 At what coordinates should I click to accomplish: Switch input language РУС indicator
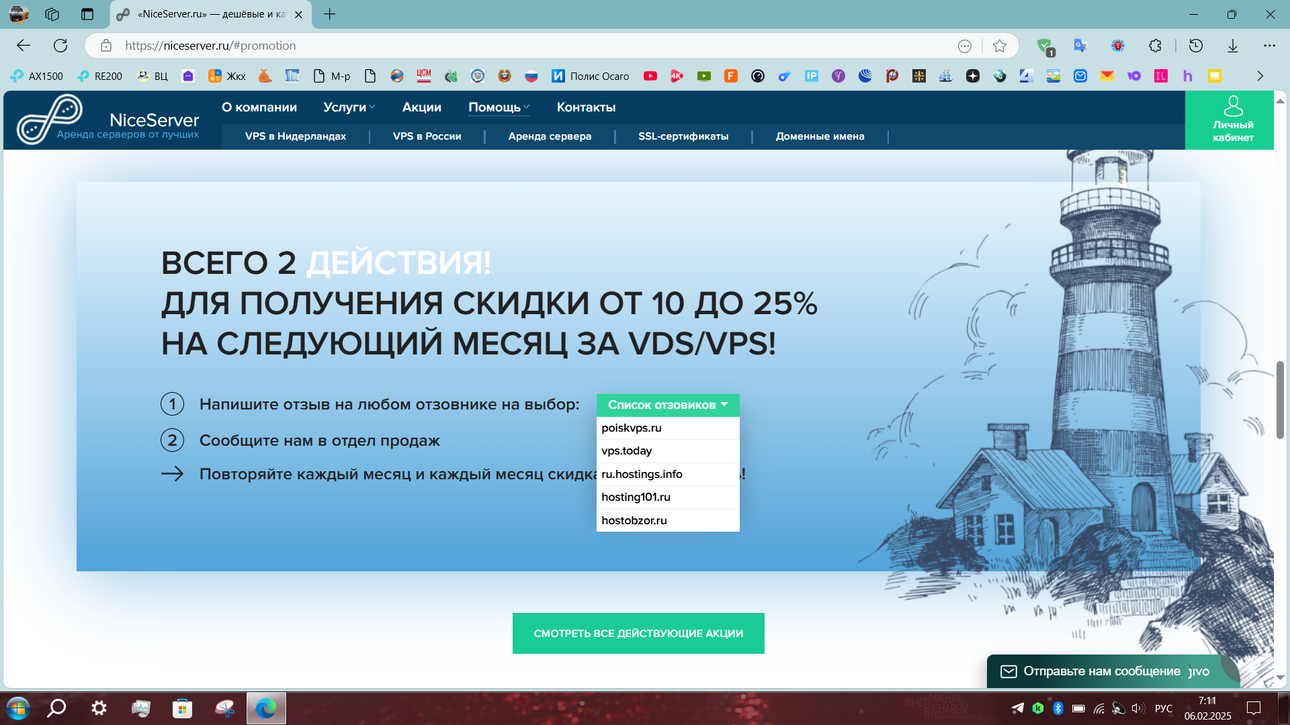(1163, 708)
